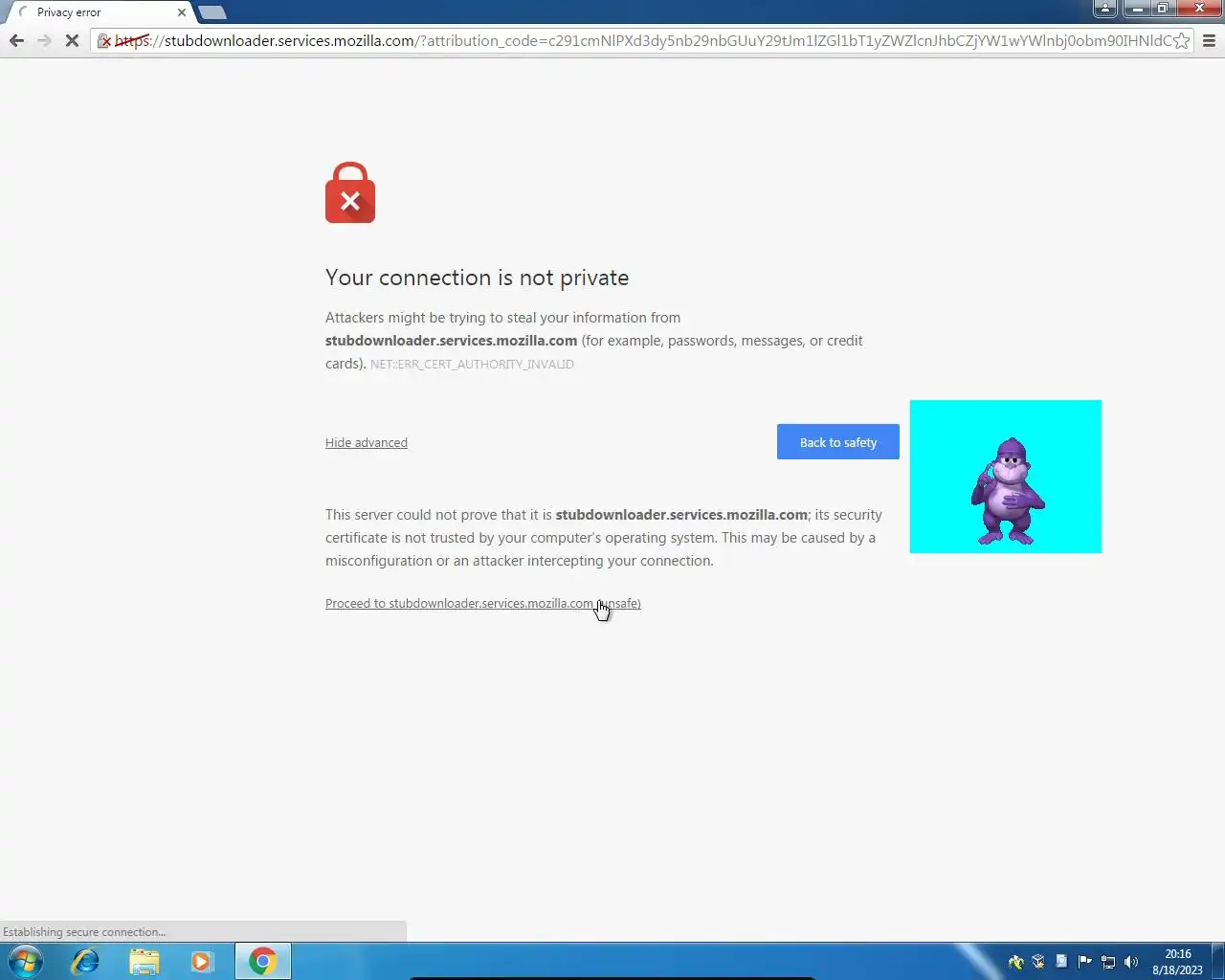The image size is (1225, 980).
Task: Open Action Center flag icon
Action: 1084,962
